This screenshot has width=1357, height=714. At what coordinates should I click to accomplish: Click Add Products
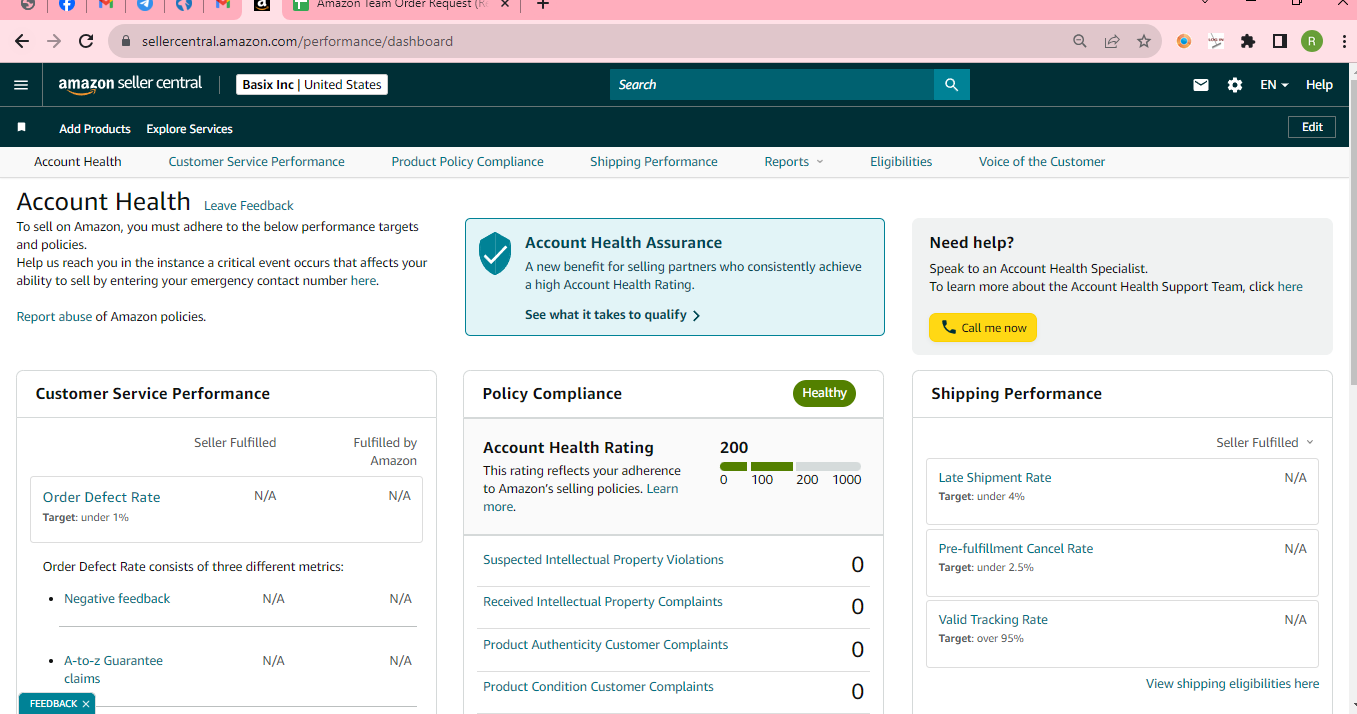click(95, 129)
